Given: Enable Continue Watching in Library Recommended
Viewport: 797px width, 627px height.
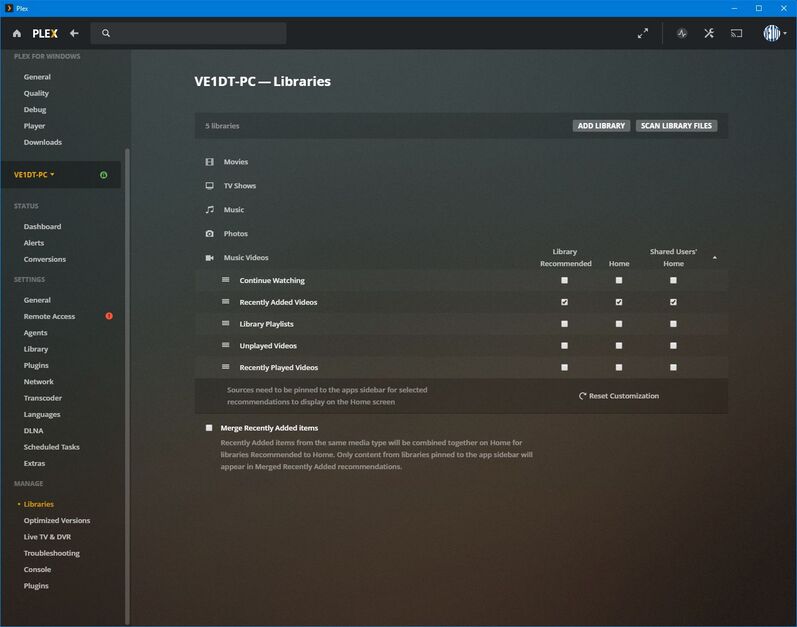Looking at the screenshot, I should coord(564,280).
